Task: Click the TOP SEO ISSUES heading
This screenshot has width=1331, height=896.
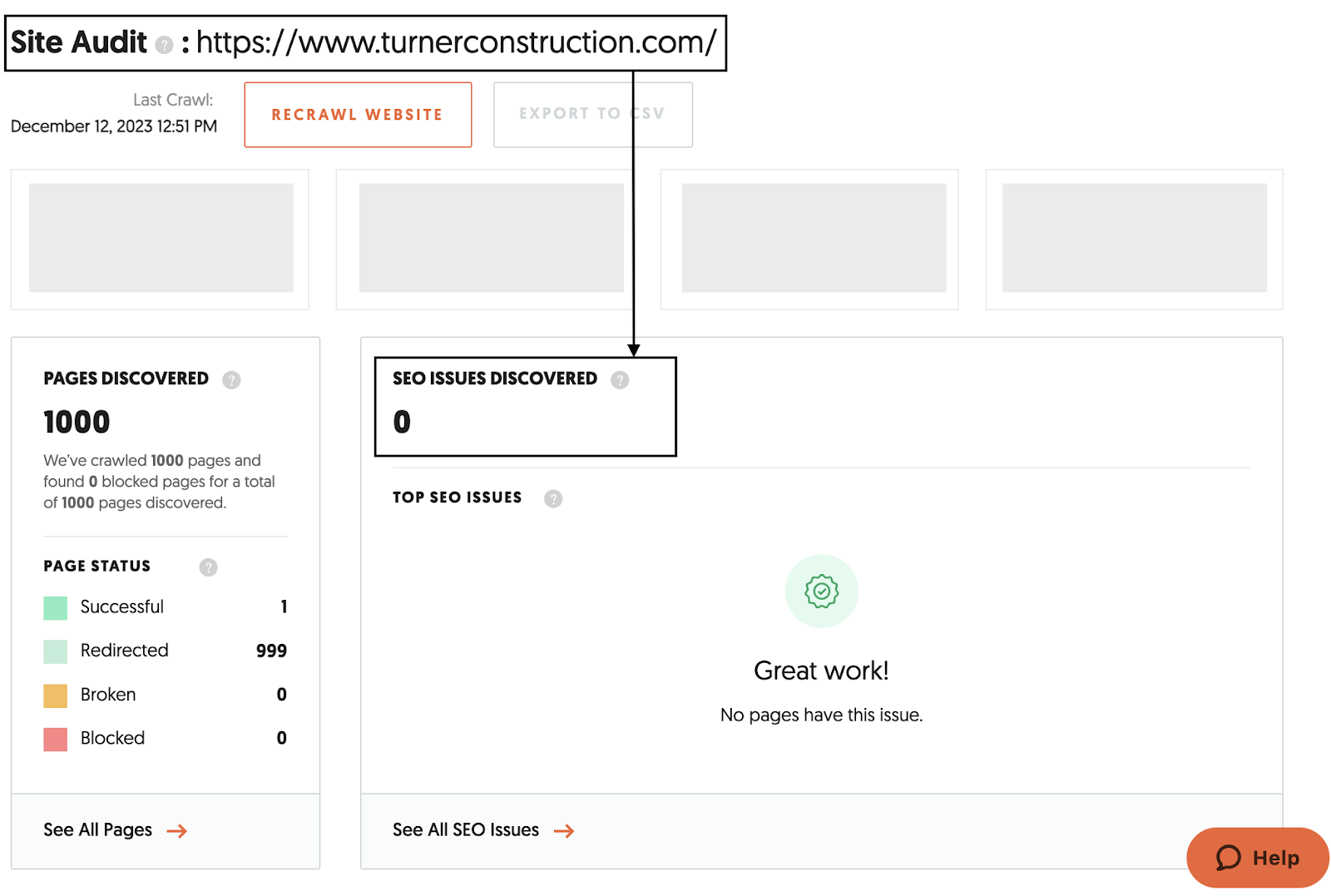Action: click(458, 498)
